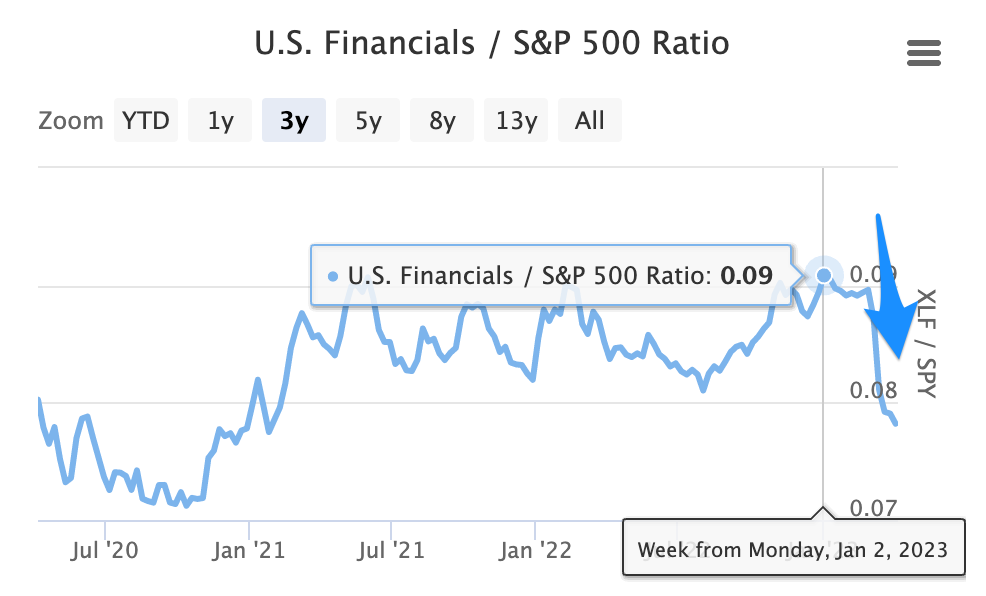Click the Jul '20 x-axis label
Viewport: 986px width, 596px height.
pyautogui.click(x=104, y=550)
